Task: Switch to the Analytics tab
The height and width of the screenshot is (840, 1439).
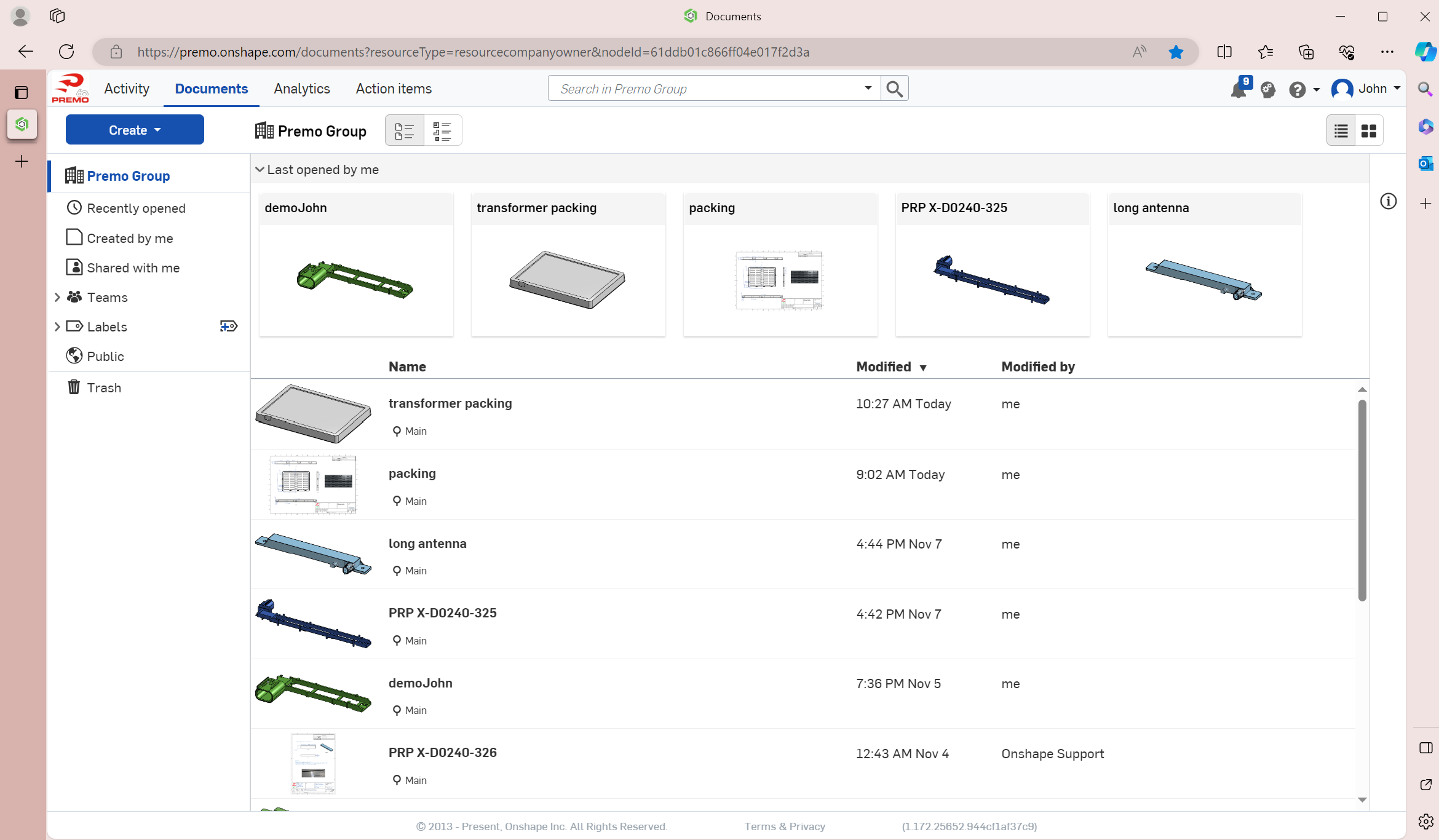Action: pyautogui.click(x=301, y=89)
